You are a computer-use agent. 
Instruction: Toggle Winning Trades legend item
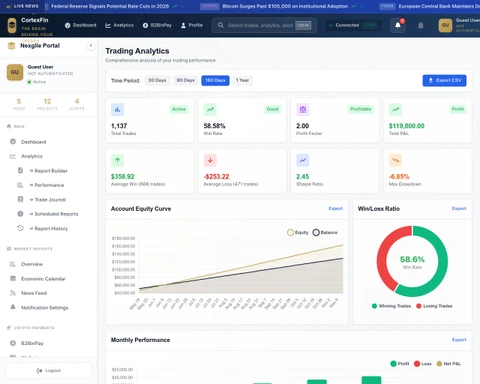coord(391,306)
